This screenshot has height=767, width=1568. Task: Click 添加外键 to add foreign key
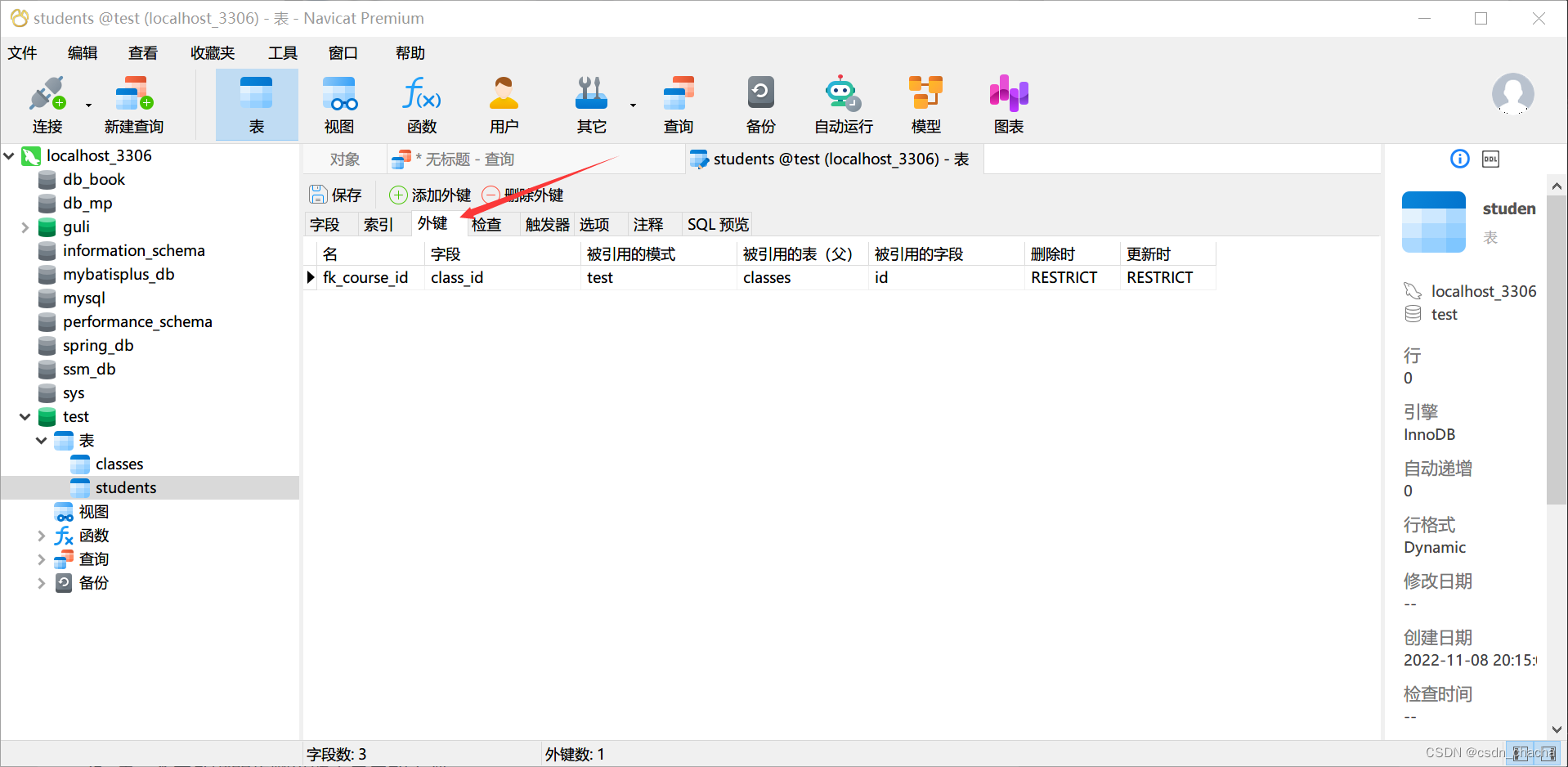pyautogui.click(x=429, y=195)
